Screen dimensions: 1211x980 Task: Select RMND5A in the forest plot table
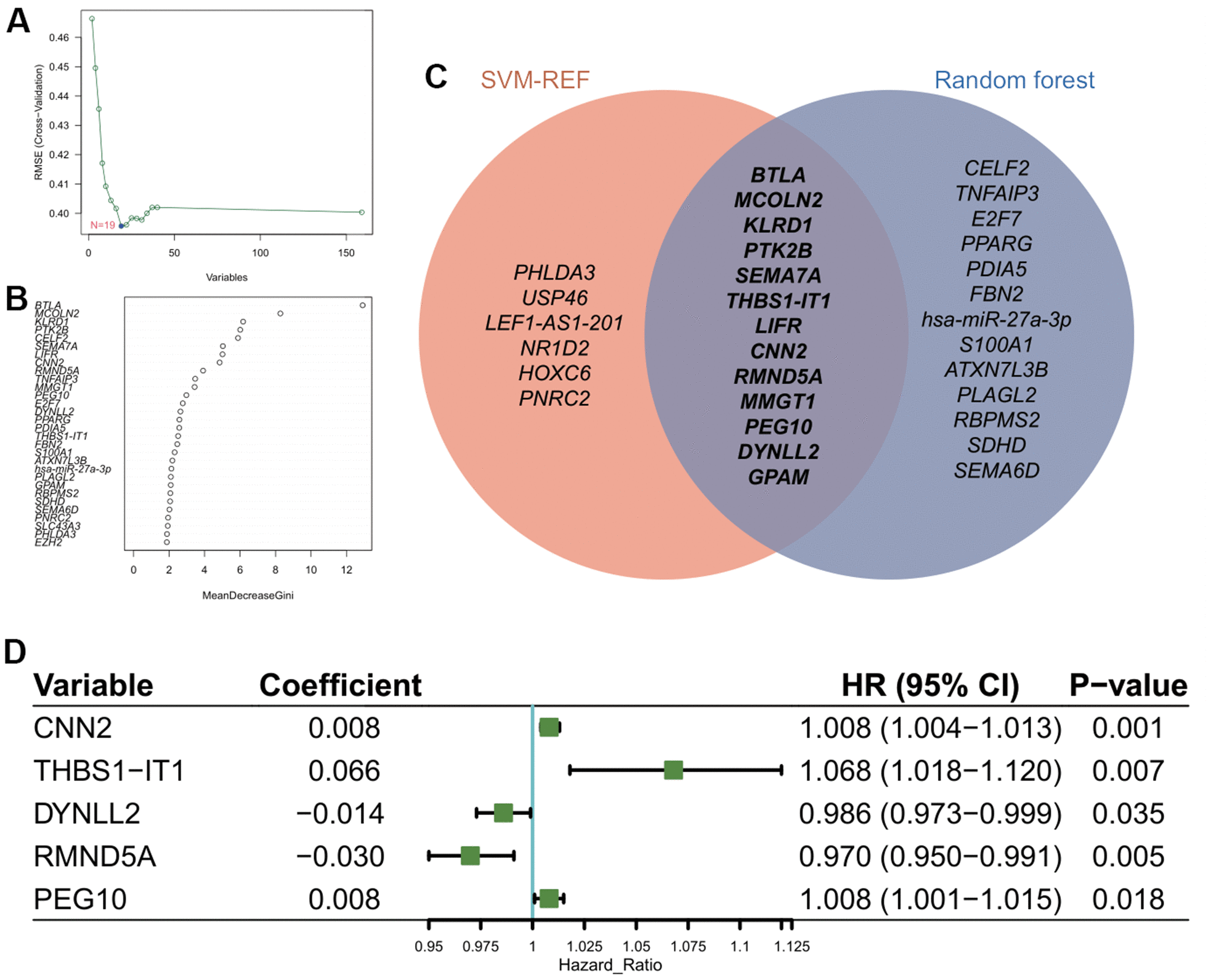94,856
